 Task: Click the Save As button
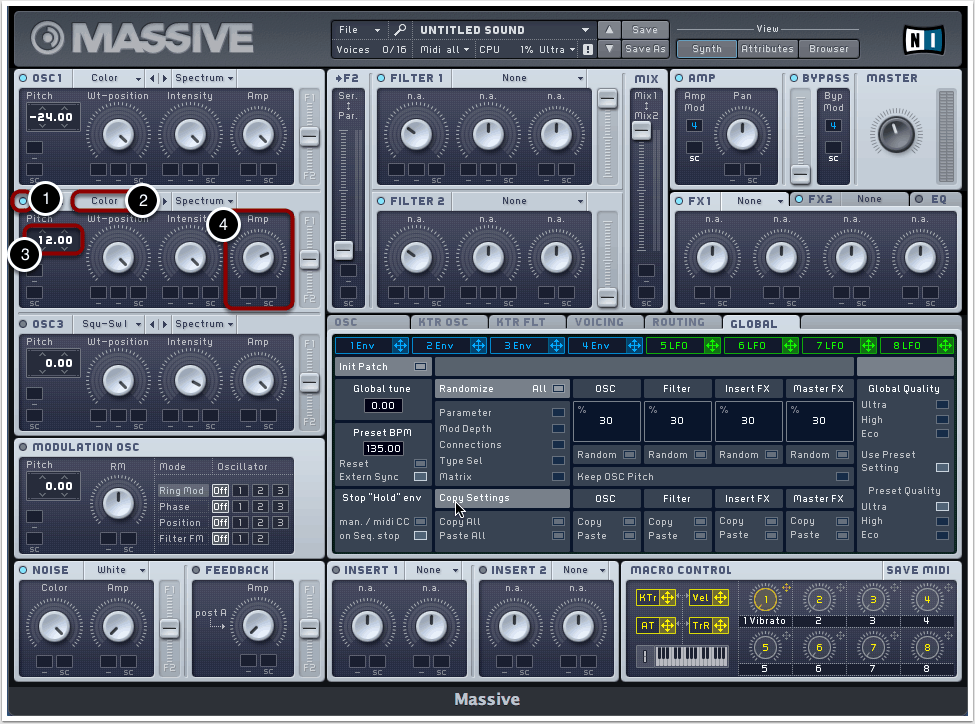(645, 49)
